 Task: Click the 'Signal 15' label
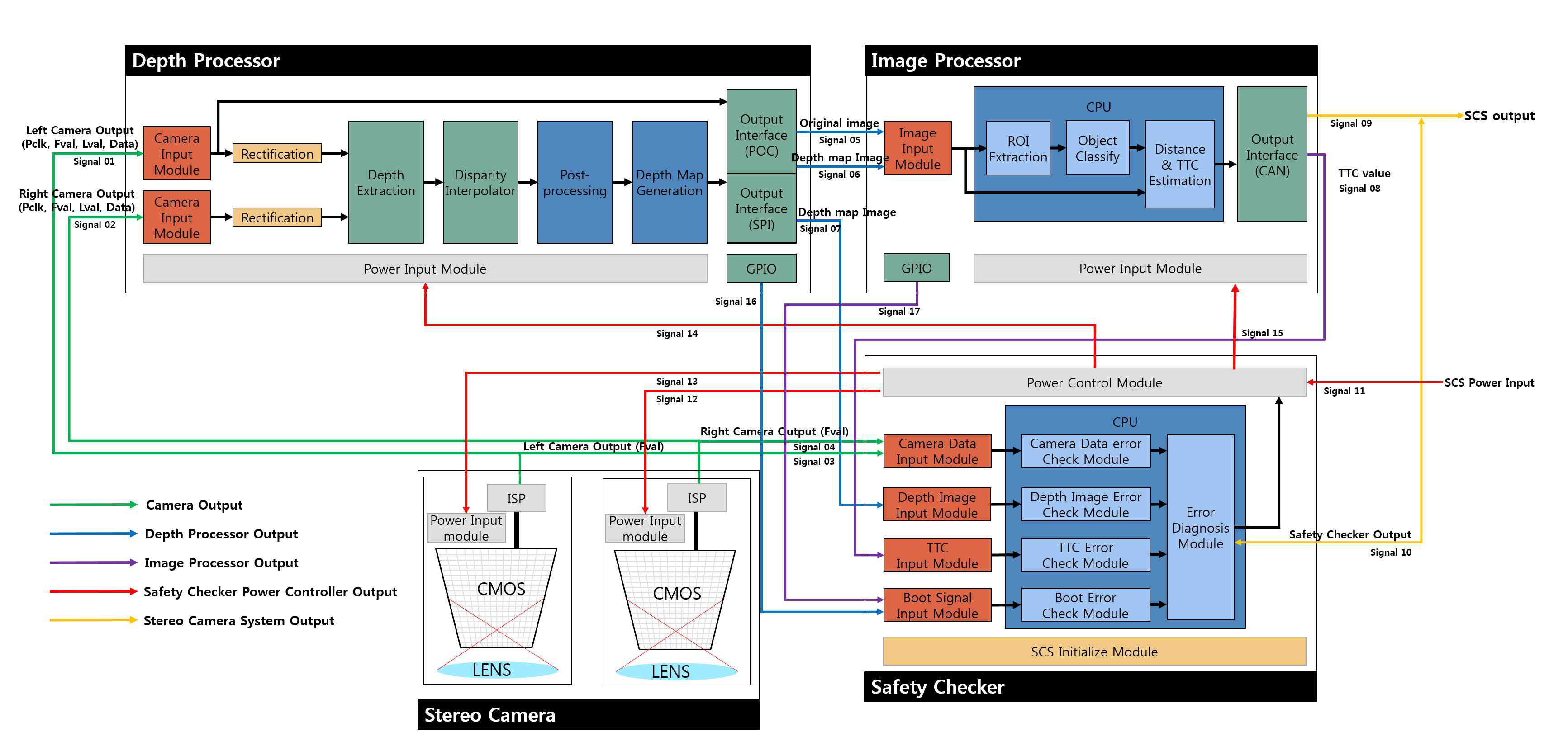coord(1263,333)
